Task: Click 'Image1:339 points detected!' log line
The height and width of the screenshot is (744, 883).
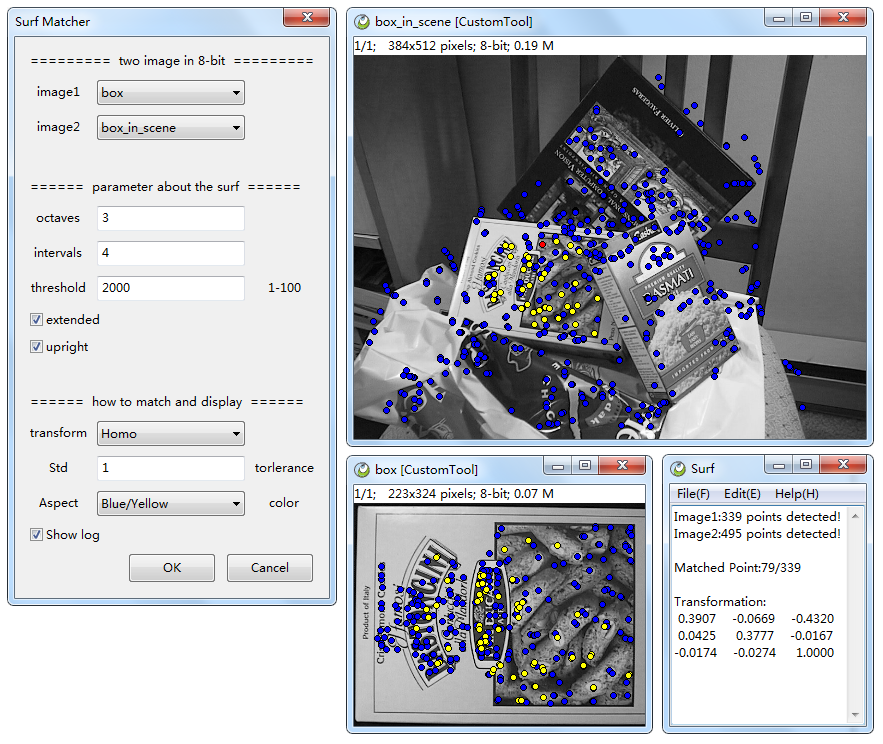Action: click(x=757, y=517)
